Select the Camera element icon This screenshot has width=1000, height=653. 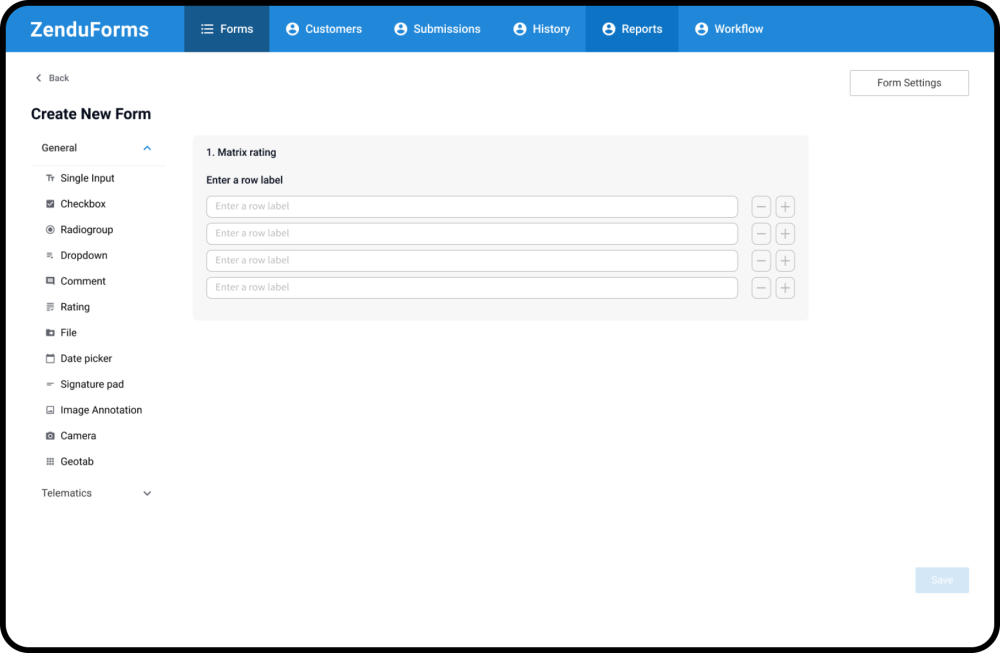(x=50, y=436)
